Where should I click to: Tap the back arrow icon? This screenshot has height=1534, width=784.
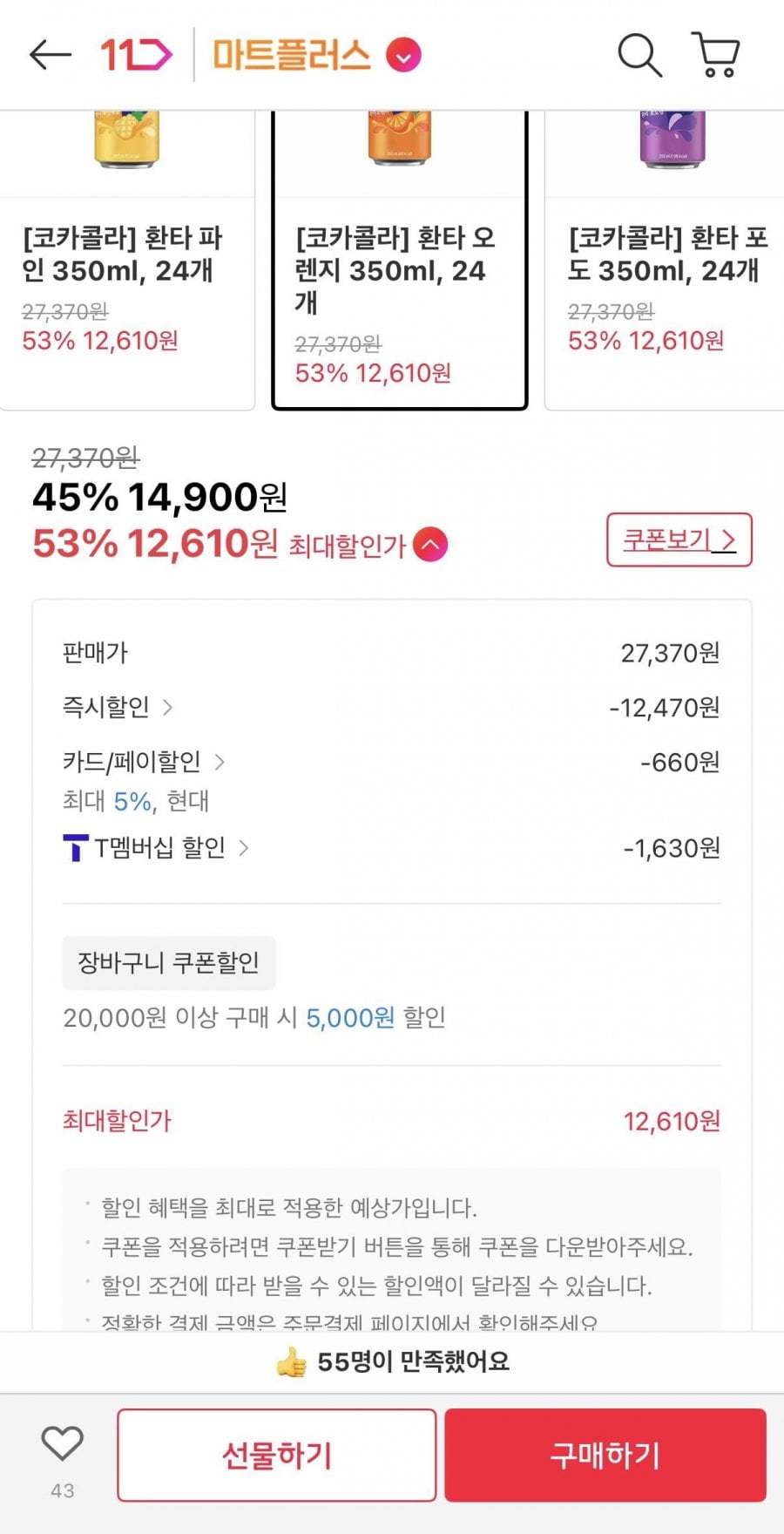(x=50, y=55)
